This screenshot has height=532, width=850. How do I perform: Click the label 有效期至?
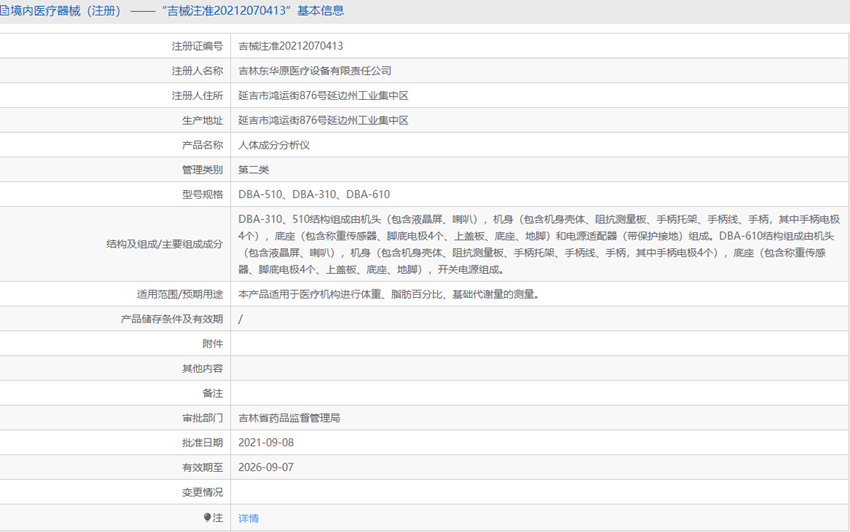pyautogui.click(x=202, y=467)
